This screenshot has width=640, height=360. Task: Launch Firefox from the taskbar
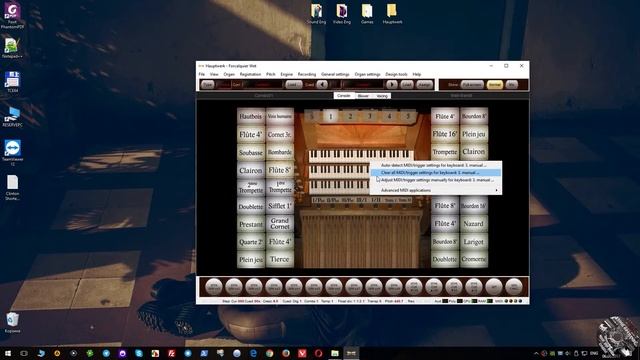click(x=286, y=353)
